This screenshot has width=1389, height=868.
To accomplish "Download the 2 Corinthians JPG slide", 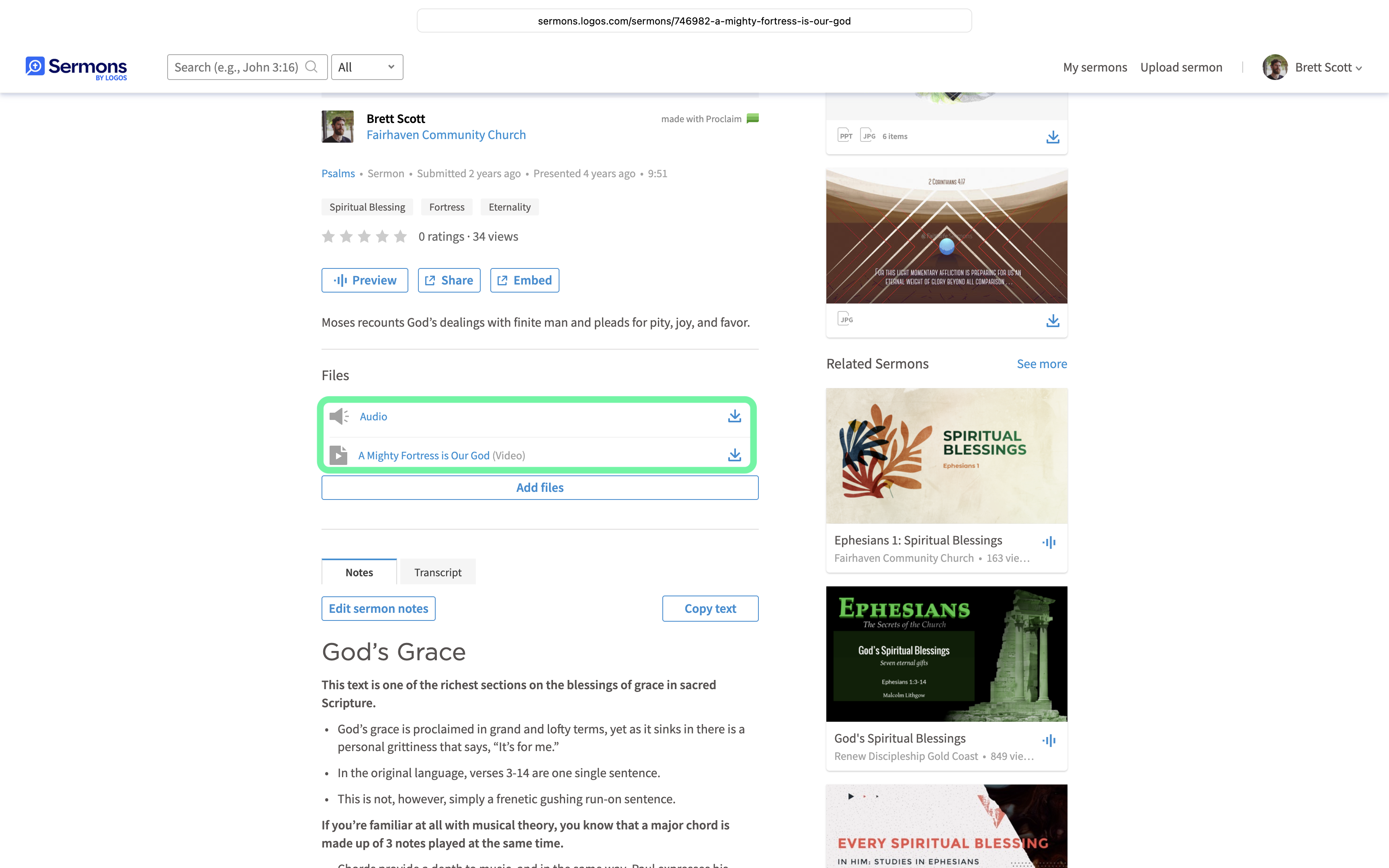I will pyautogui.click(x=1052, y=320).
